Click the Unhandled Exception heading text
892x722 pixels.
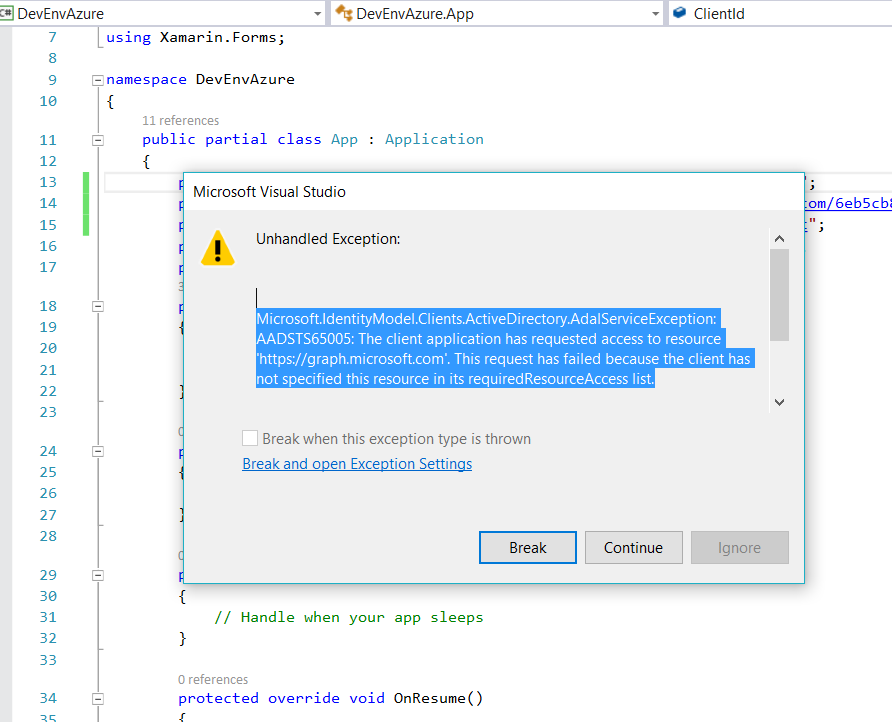328,239
